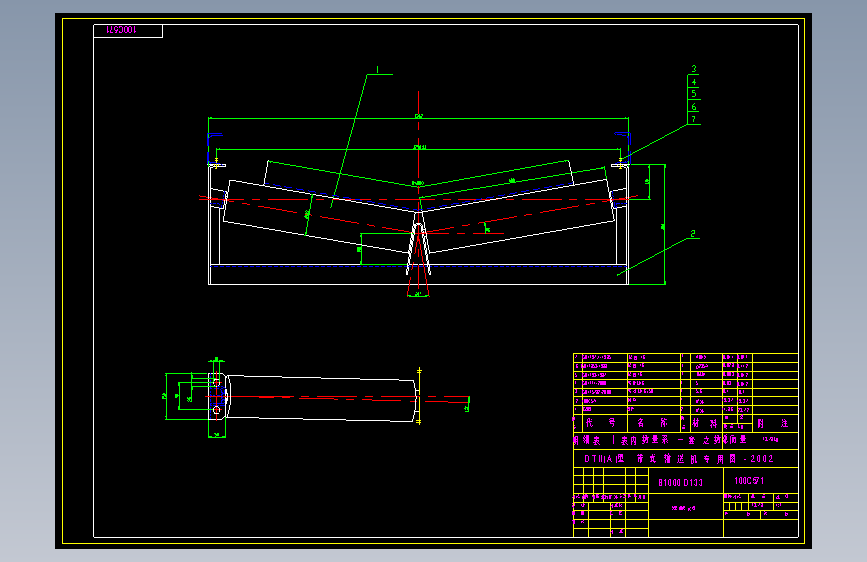The image size is (867, 562).
Task: Click the part balloon number 2
Action: [693, 234]
